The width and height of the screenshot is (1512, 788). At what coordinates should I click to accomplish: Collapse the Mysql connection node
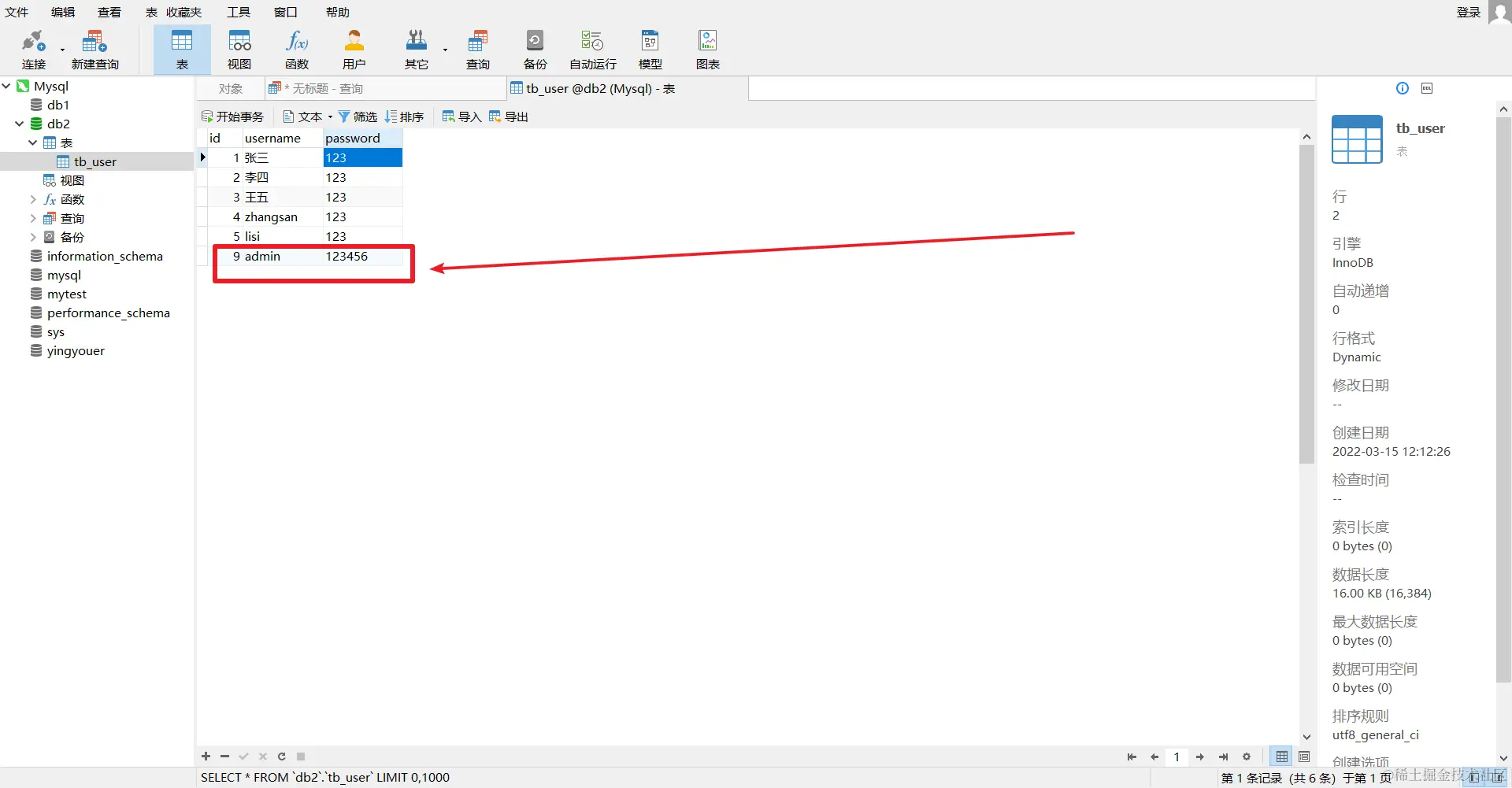point(6,86)
